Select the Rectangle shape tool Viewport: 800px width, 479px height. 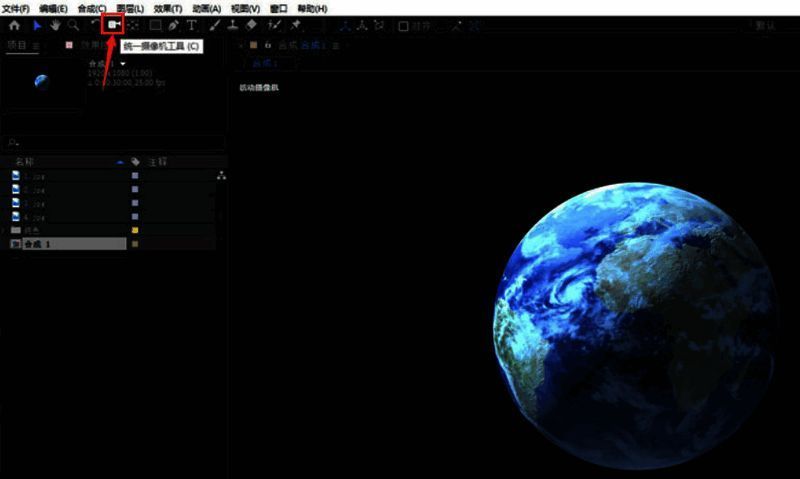pos(155,25)
